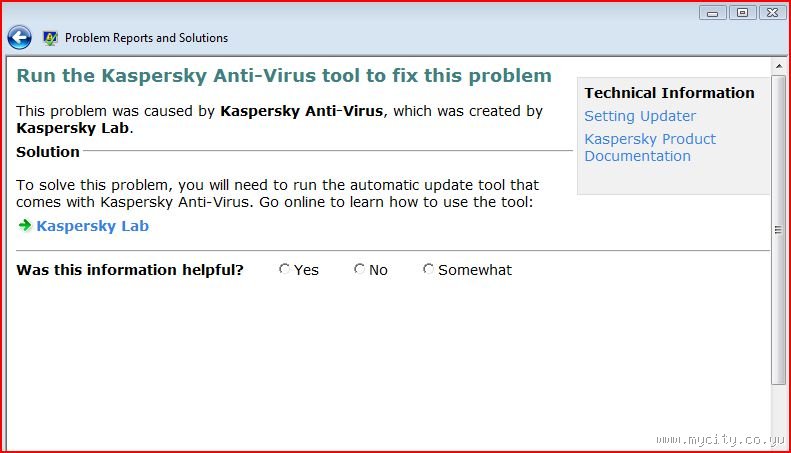The width and height of the screenshot is (791, 453).
Task: Close the Problem Reports and Solutions window
Action: coord(770,13)
